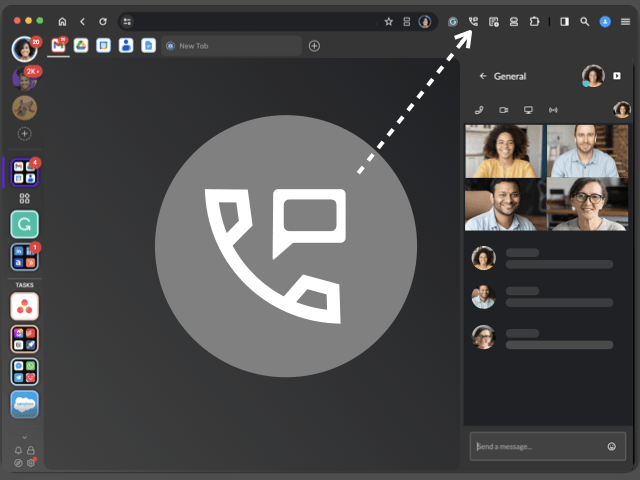This screenshot has height=480, width=640.
Task: Switch to the Google Contacts tab
Action: click(x=126, y=45)
